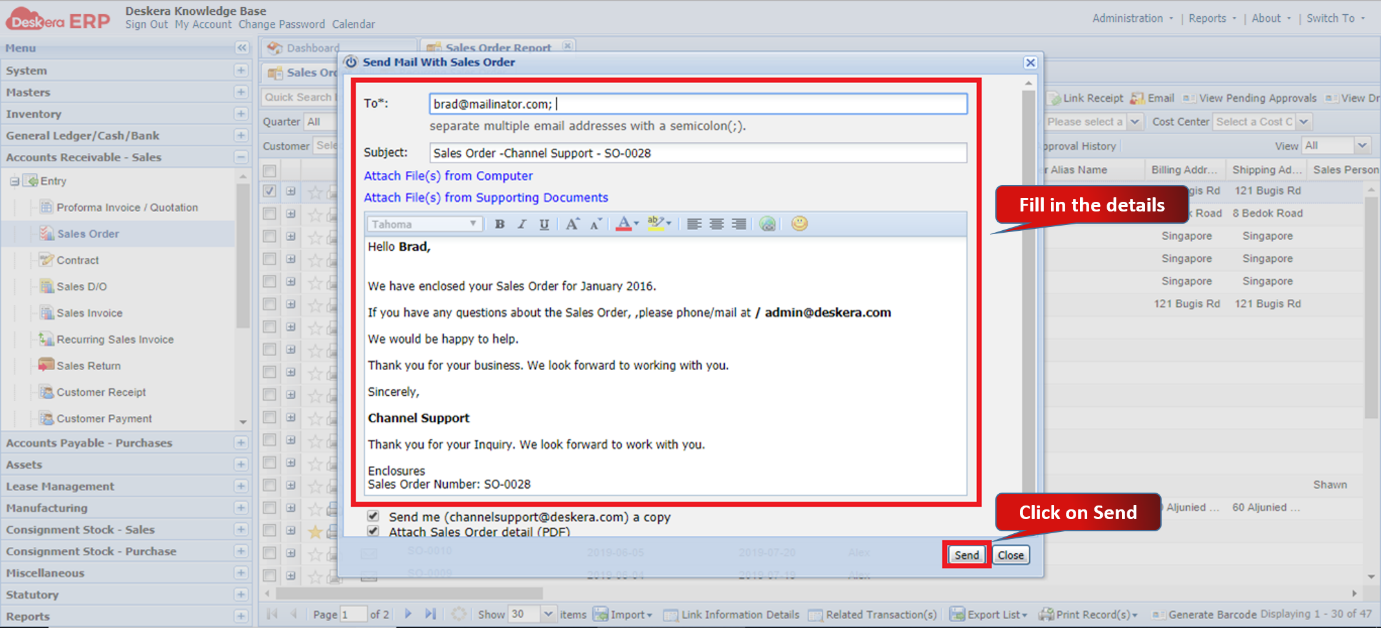1381x628 pixels.
Task: Click the To email address field
Action: (698, 104)
